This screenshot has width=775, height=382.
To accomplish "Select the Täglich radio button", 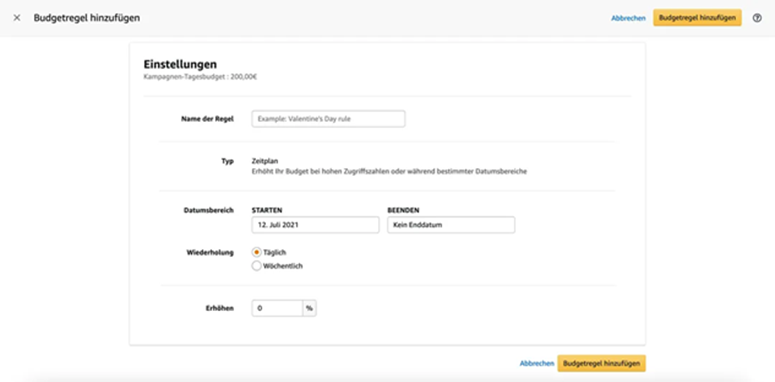I will 257,252.
